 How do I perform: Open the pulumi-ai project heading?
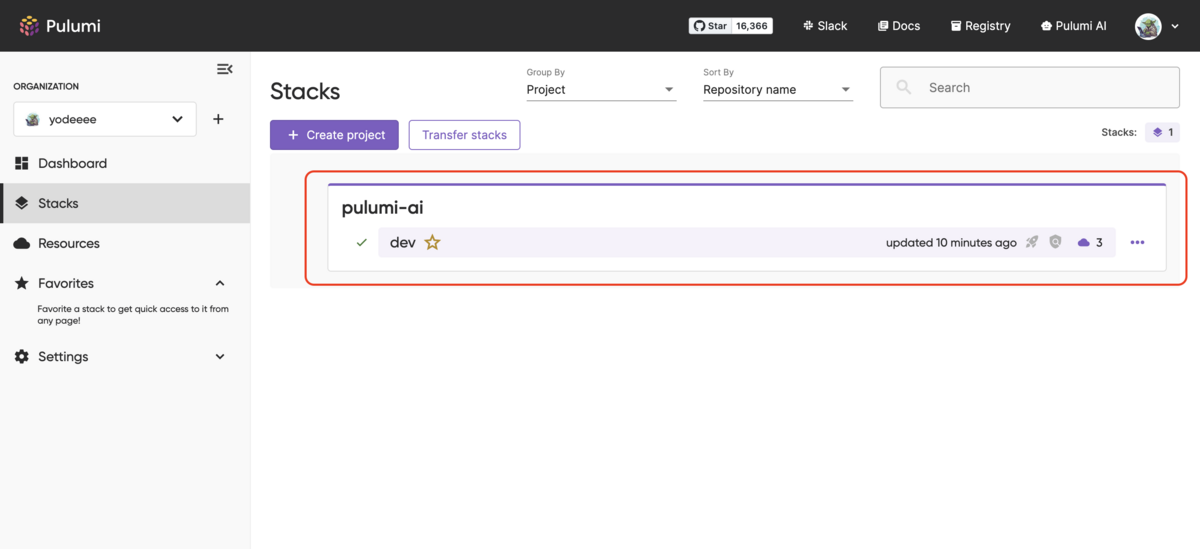383,208
